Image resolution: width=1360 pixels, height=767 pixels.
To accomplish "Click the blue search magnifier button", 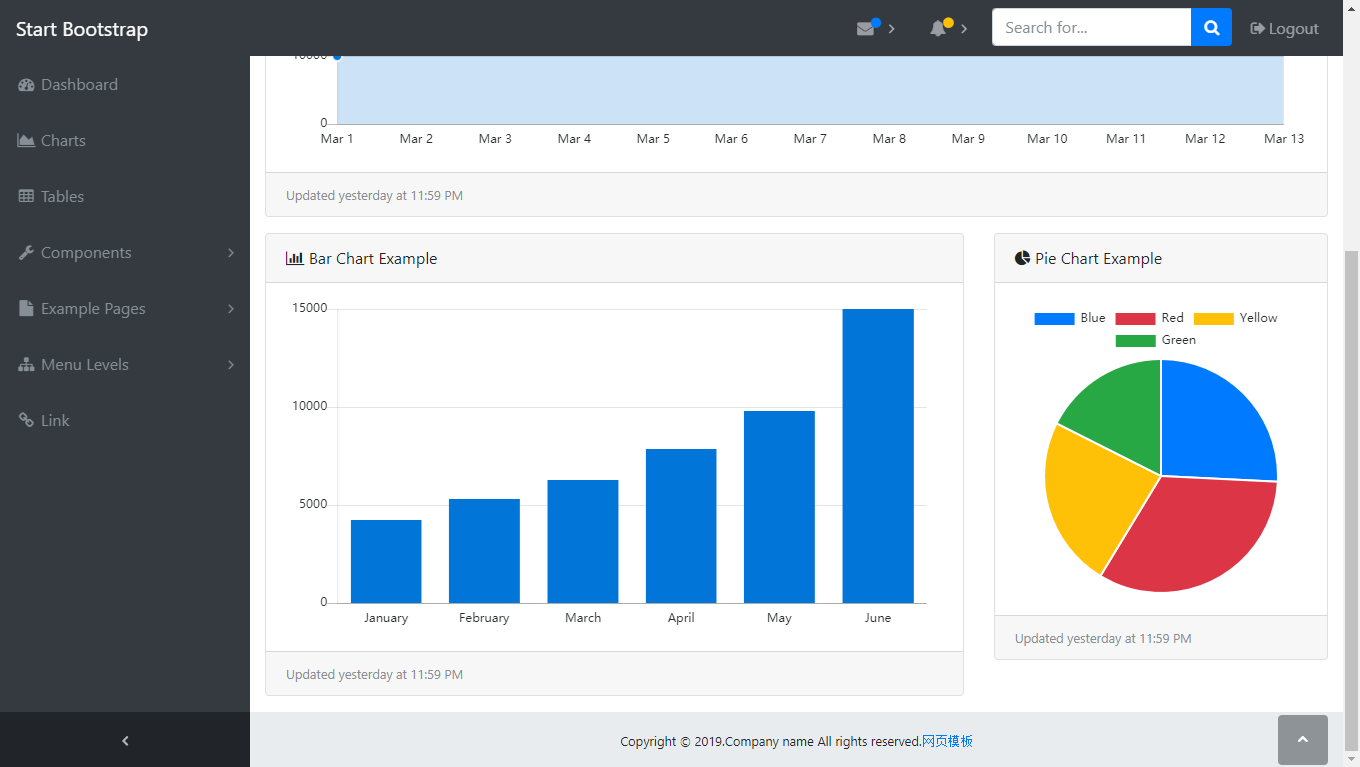I will 1211,28.
